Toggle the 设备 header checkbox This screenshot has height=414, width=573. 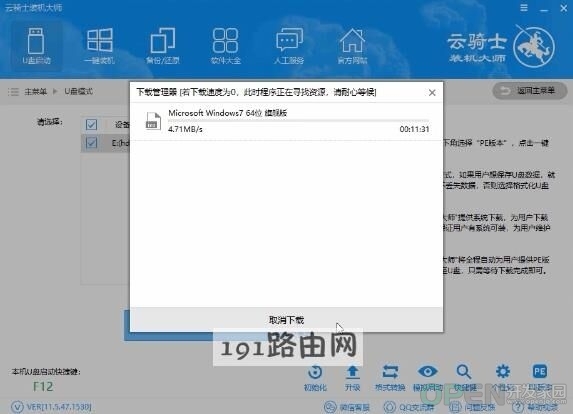91,124
